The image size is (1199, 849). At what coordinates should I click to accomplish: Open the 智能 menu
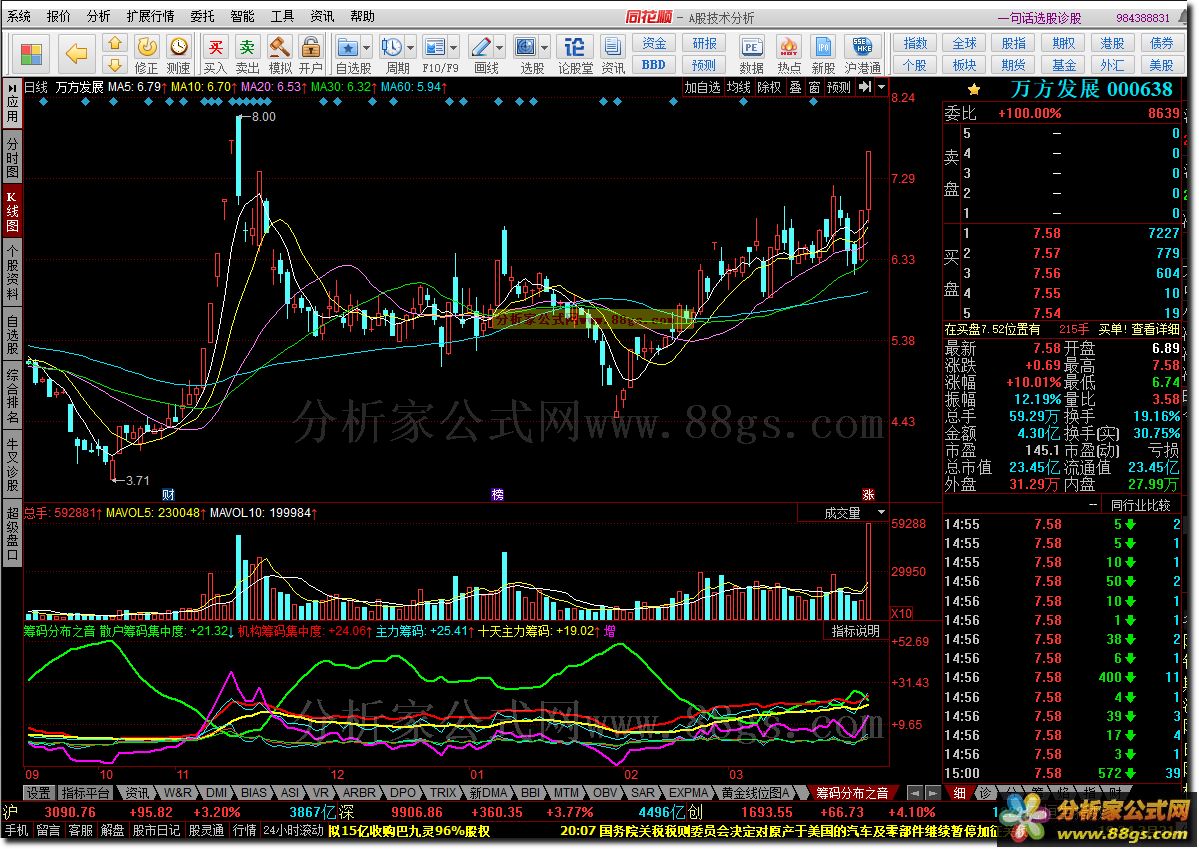(x=242, y=16)
